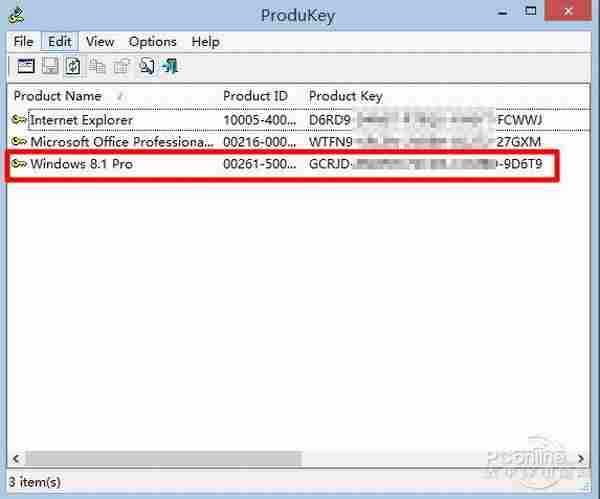Click product key starting with D6RD9

click(426, 120)
